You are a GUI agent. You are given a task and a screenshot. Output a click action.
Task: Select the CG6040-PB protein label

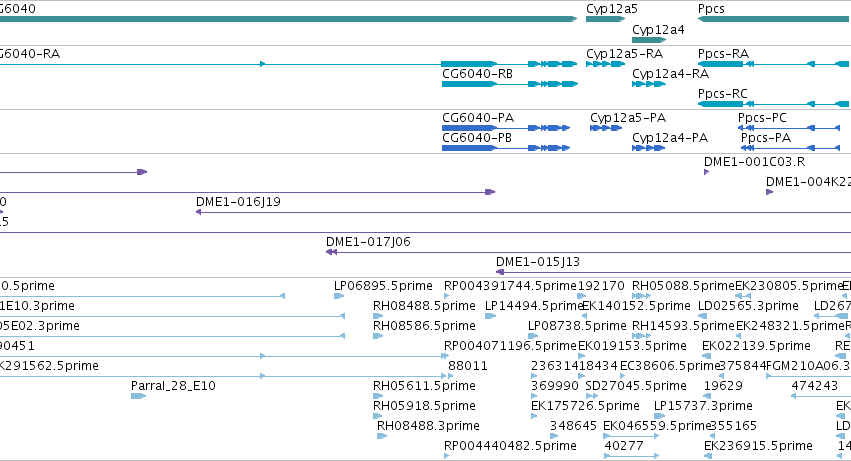[x=477, y=138]
